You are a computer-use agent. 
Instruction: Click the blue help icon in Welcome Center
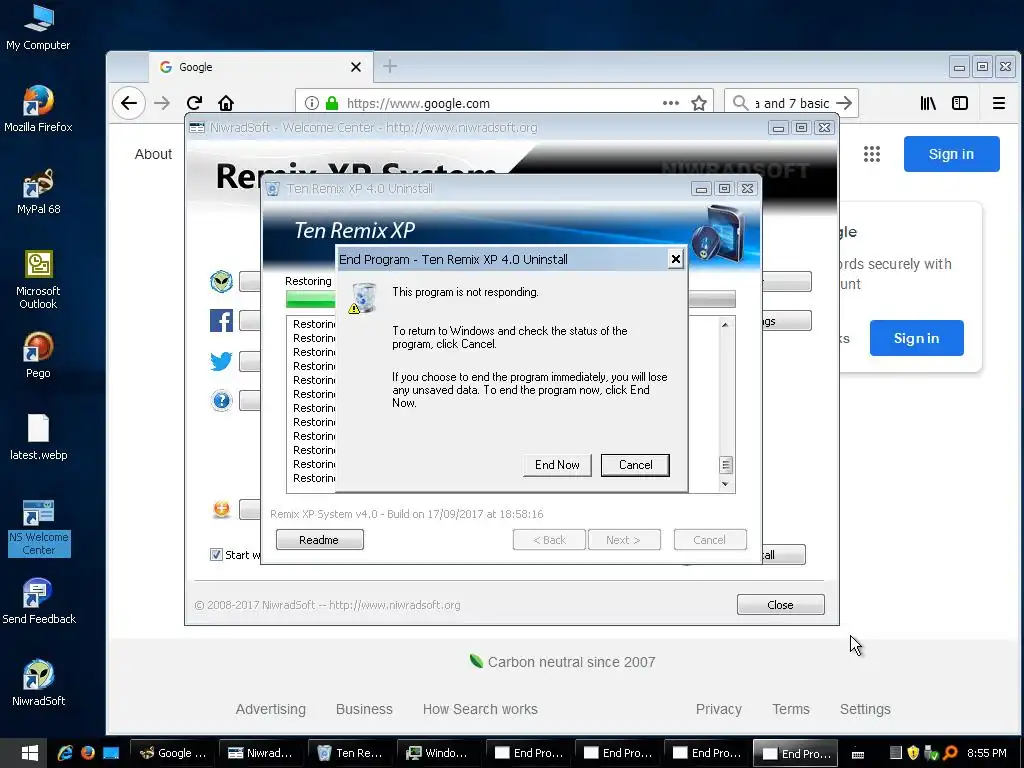tap(221, 400)
